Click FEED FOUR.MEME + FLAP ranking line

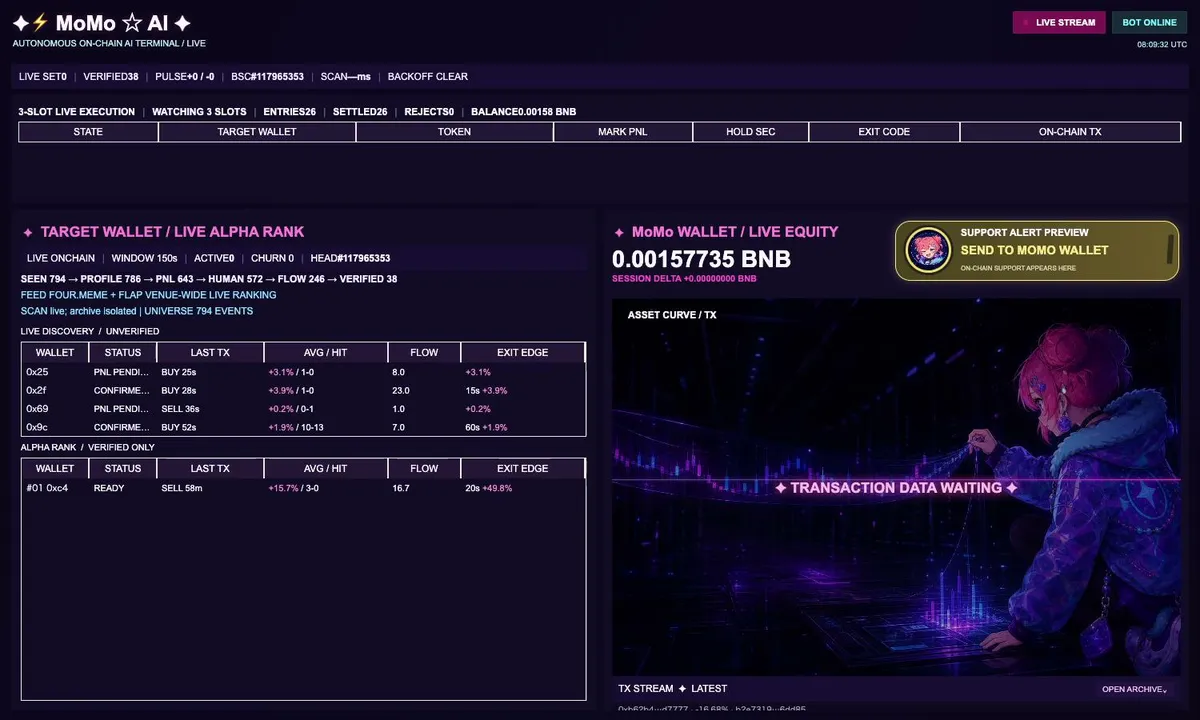[148, 295]
